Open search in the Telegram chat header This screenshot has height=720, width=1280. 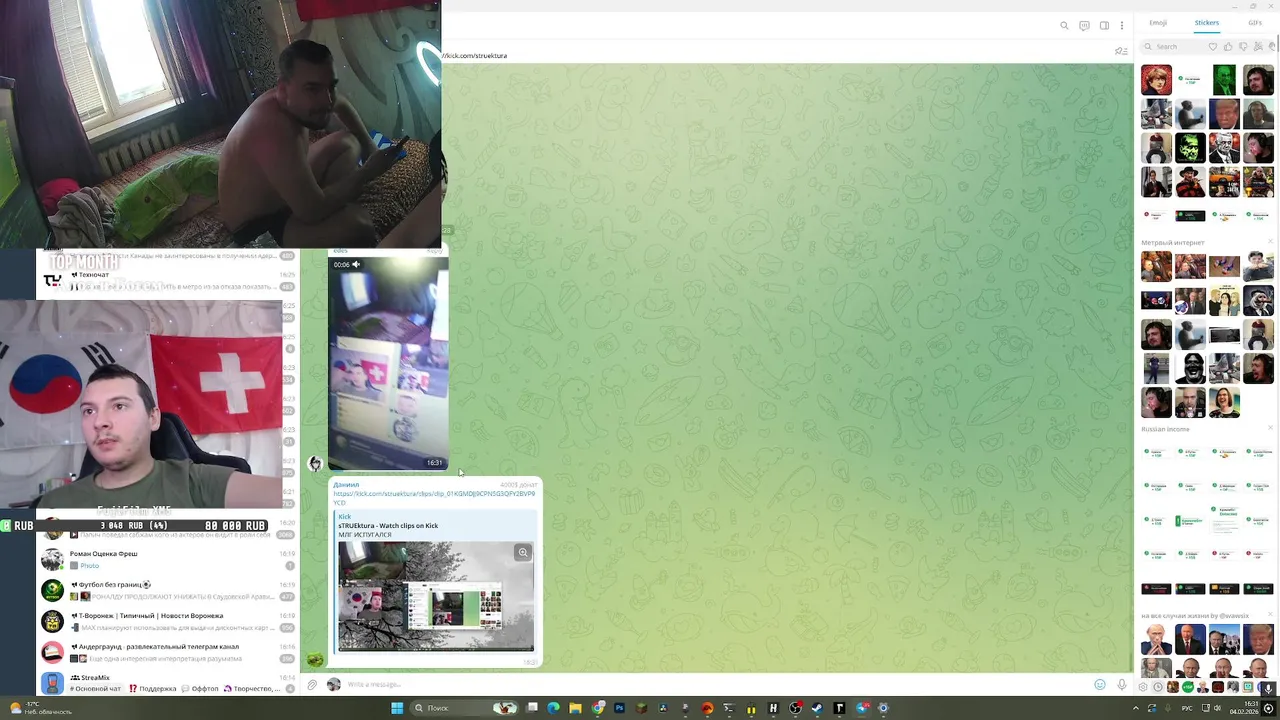(1064, 26)
